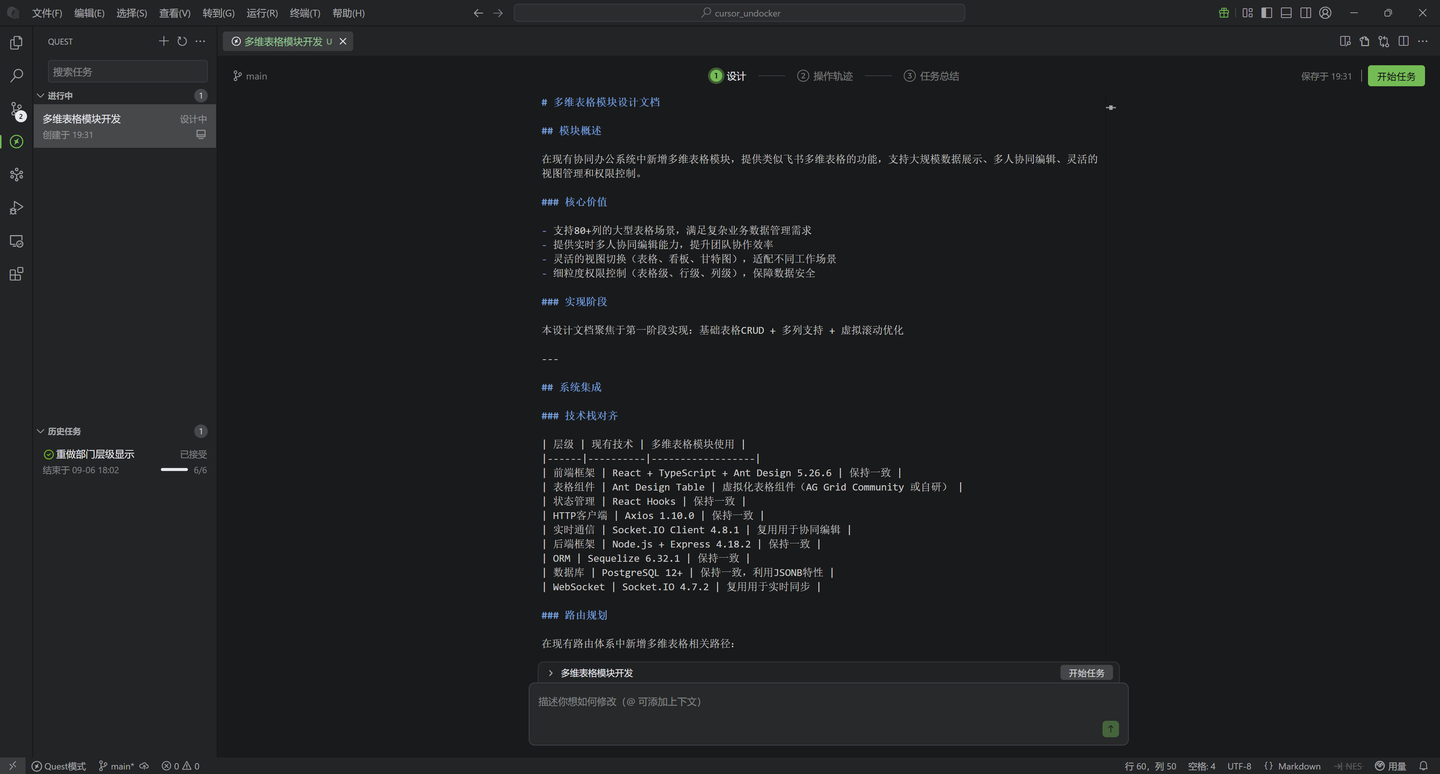Open Source Control with 2 pending changes
The height and width of the screenshot is (774, 1440).
(x=16, y=109)
